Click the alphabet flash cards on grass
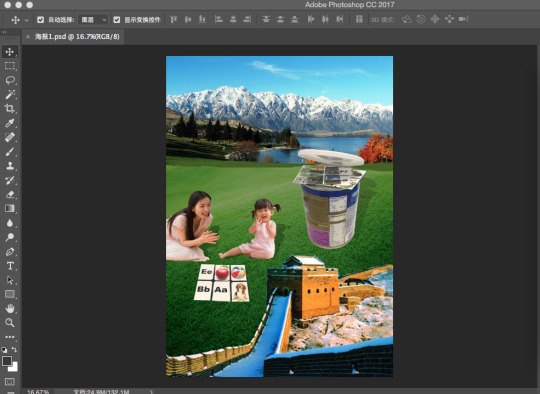Screen dimensions: 540x394 (x=222, y=283)
